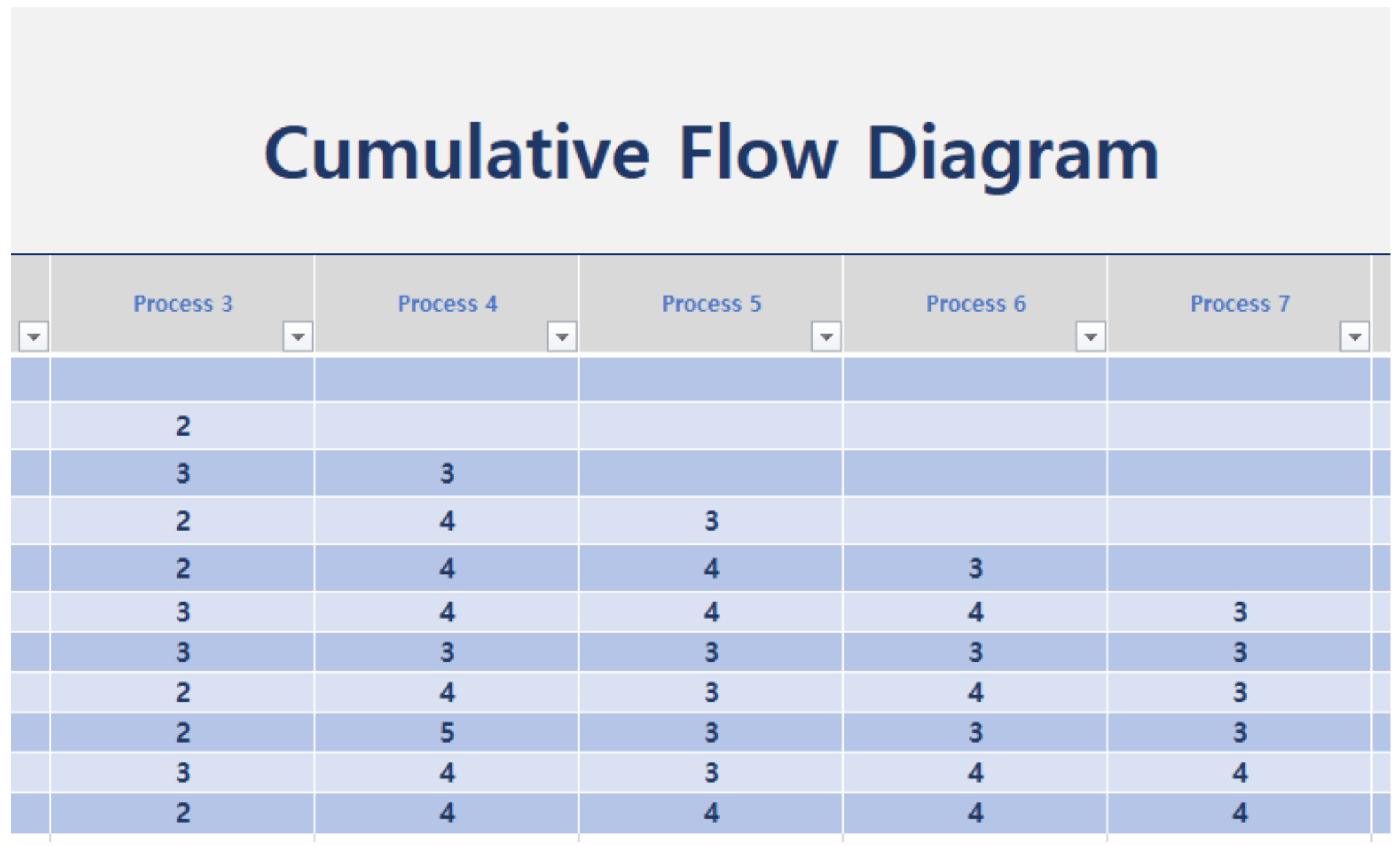The height and width of the screenshot is (846, 1400).
Task: Open the Process 6 filter dropdown
Action: [1090, 336]
